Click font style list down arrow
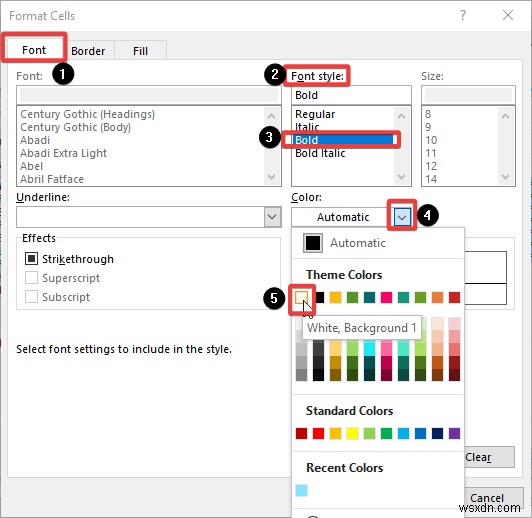Screen dimensions: 532x518 pos(401,177)
